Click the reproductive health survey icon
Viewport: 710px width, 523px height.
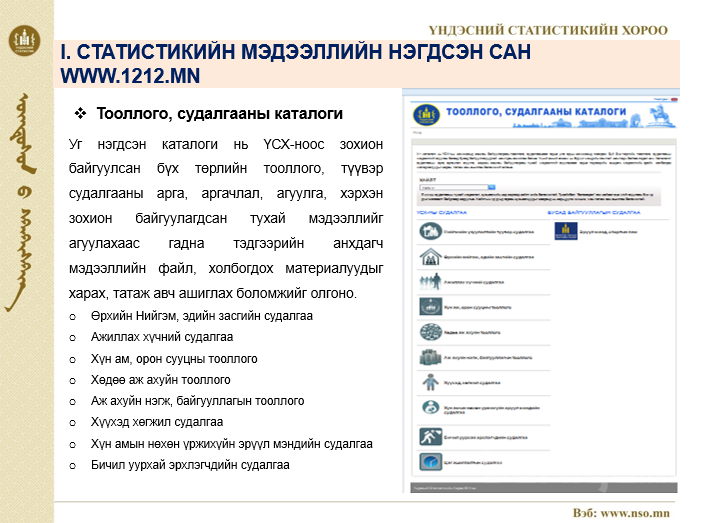(x=431, y=409)
